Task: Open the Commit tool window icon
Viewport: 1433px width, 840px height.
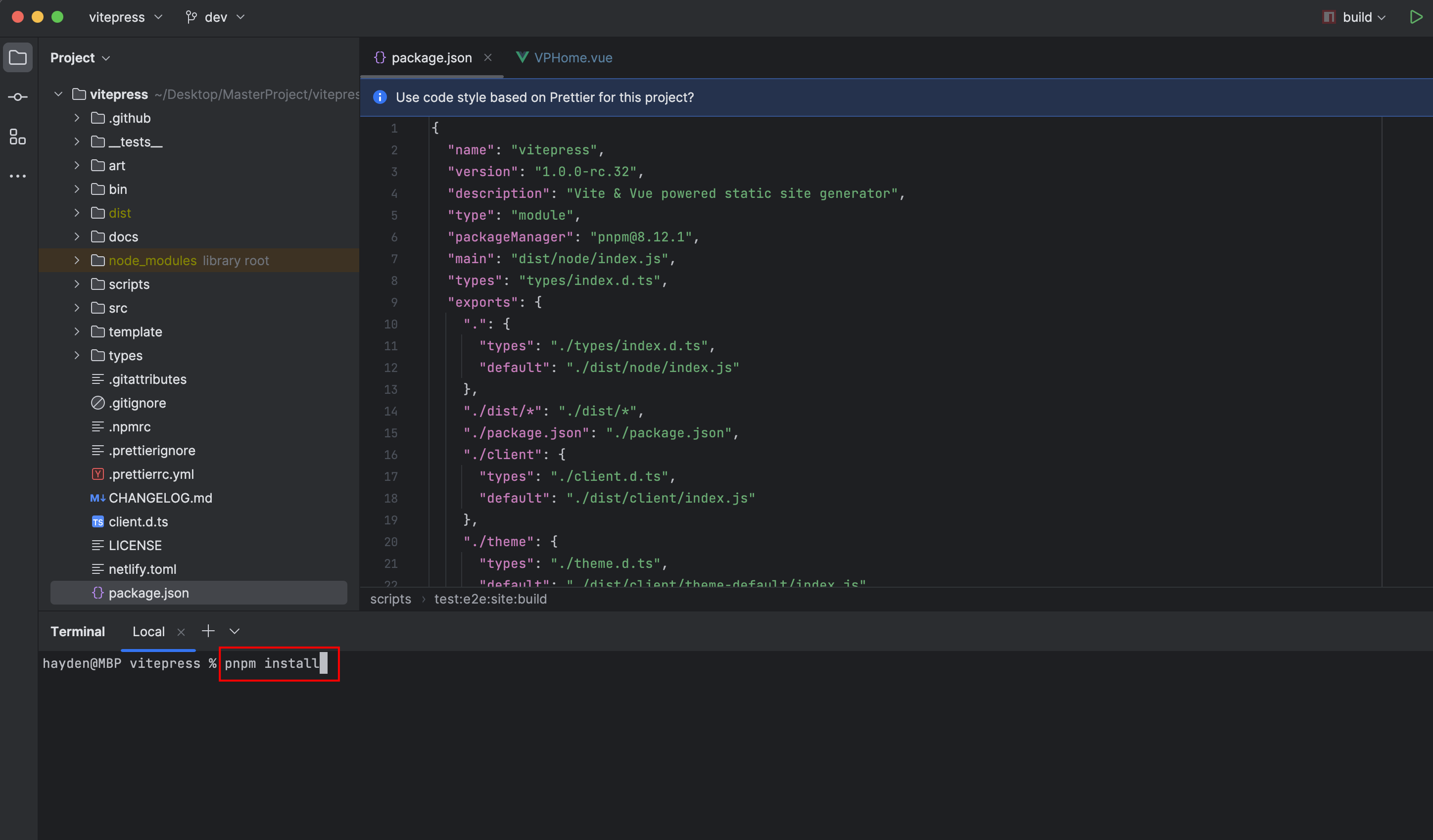Action: pyautogui.click(x=18, y=97)
